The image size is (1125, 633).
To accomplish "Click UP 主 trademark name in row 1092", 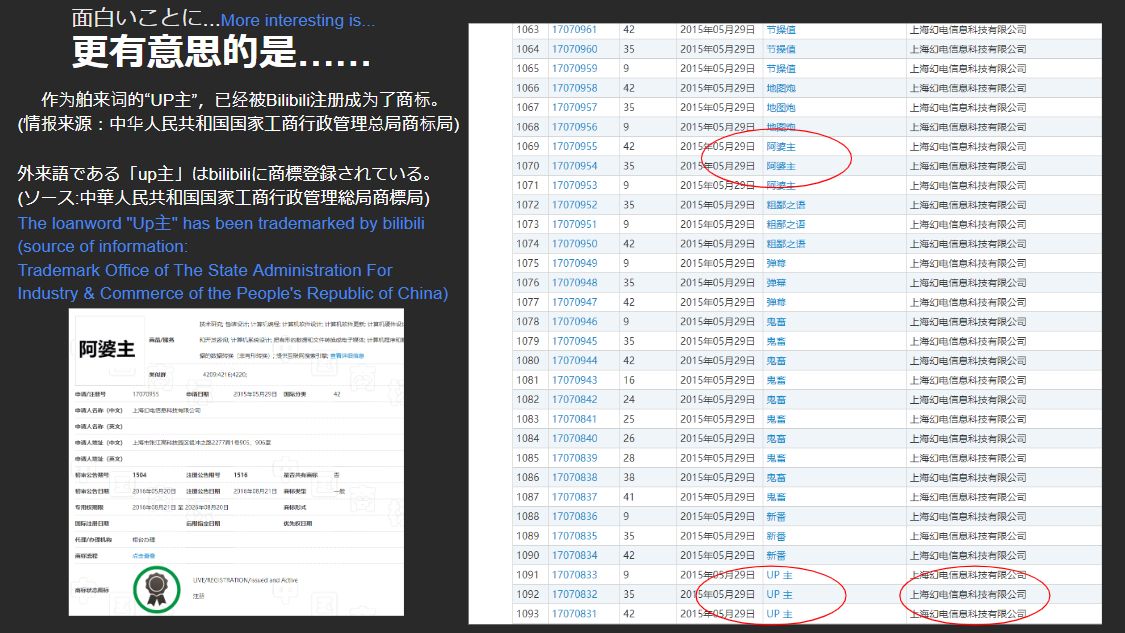I will coord(779,594).
